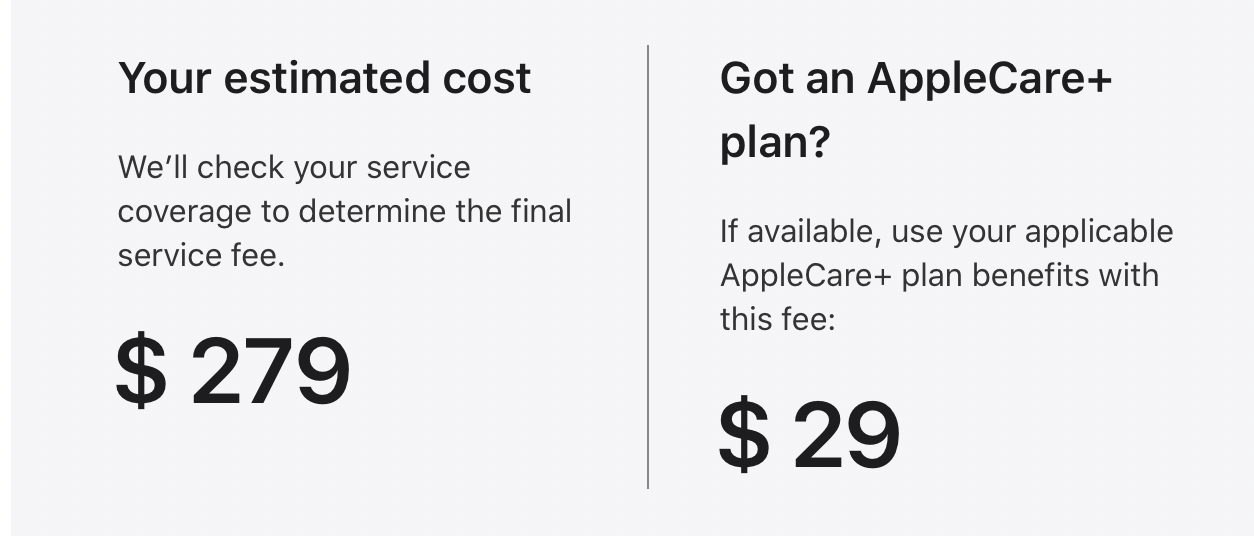
Task: Select the $ 279 estimated price
Action: [x=233, y=372]
